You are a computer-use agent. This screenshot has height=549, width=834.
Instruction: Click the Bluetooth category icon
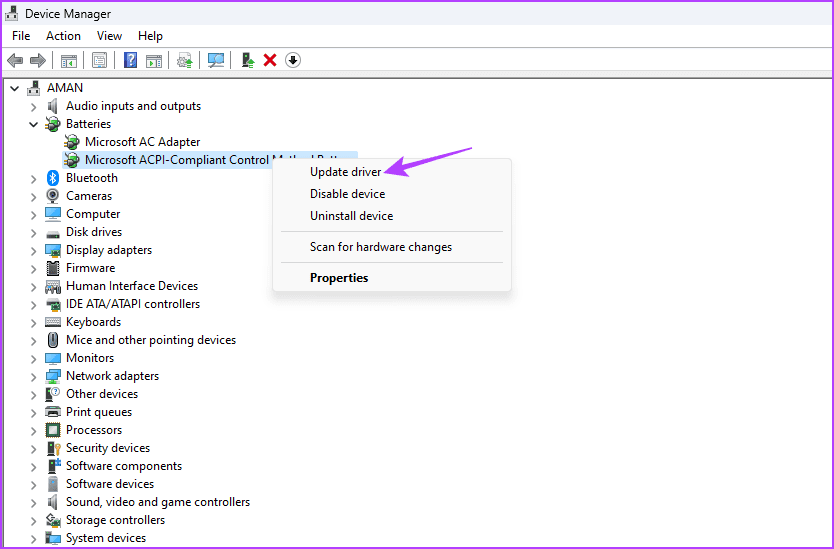[53, 178]
